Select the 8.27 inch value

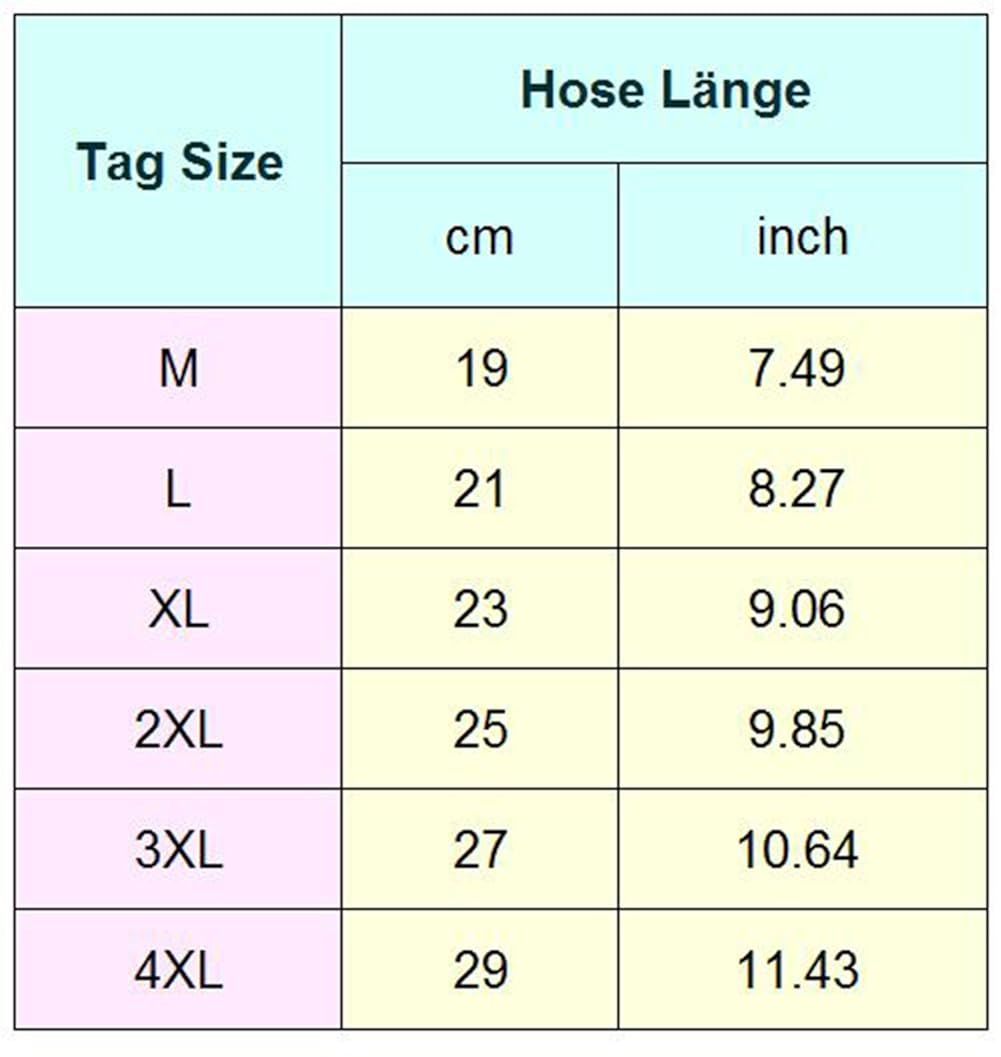(x=797, y=489)
